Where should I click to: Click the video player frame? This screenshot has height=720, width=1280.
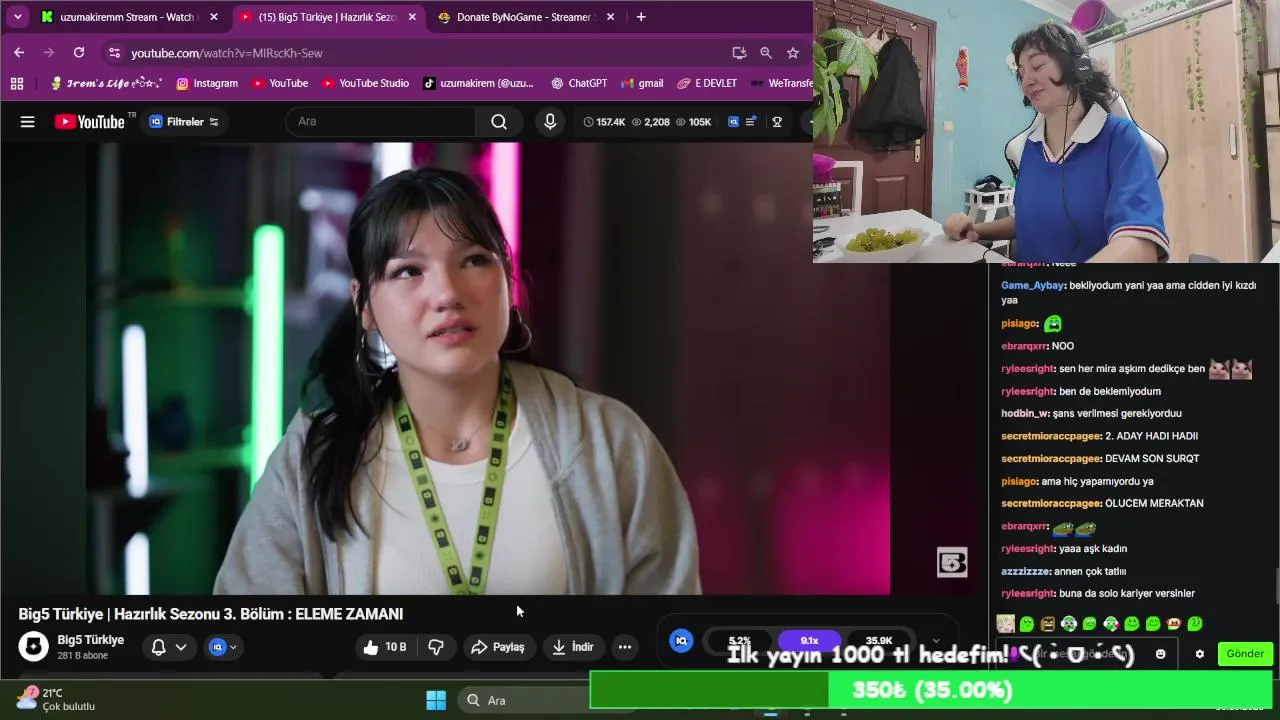coord(487,368)
